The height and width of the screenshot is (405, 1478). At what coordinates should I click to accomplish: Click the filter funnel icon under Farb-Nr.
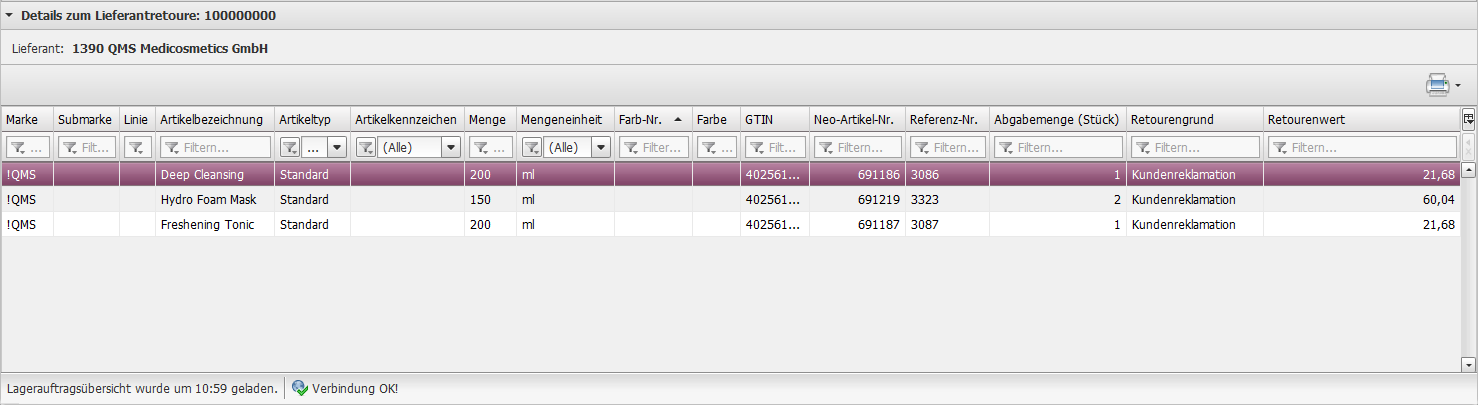pyautogui.click(x=632, y=147)
